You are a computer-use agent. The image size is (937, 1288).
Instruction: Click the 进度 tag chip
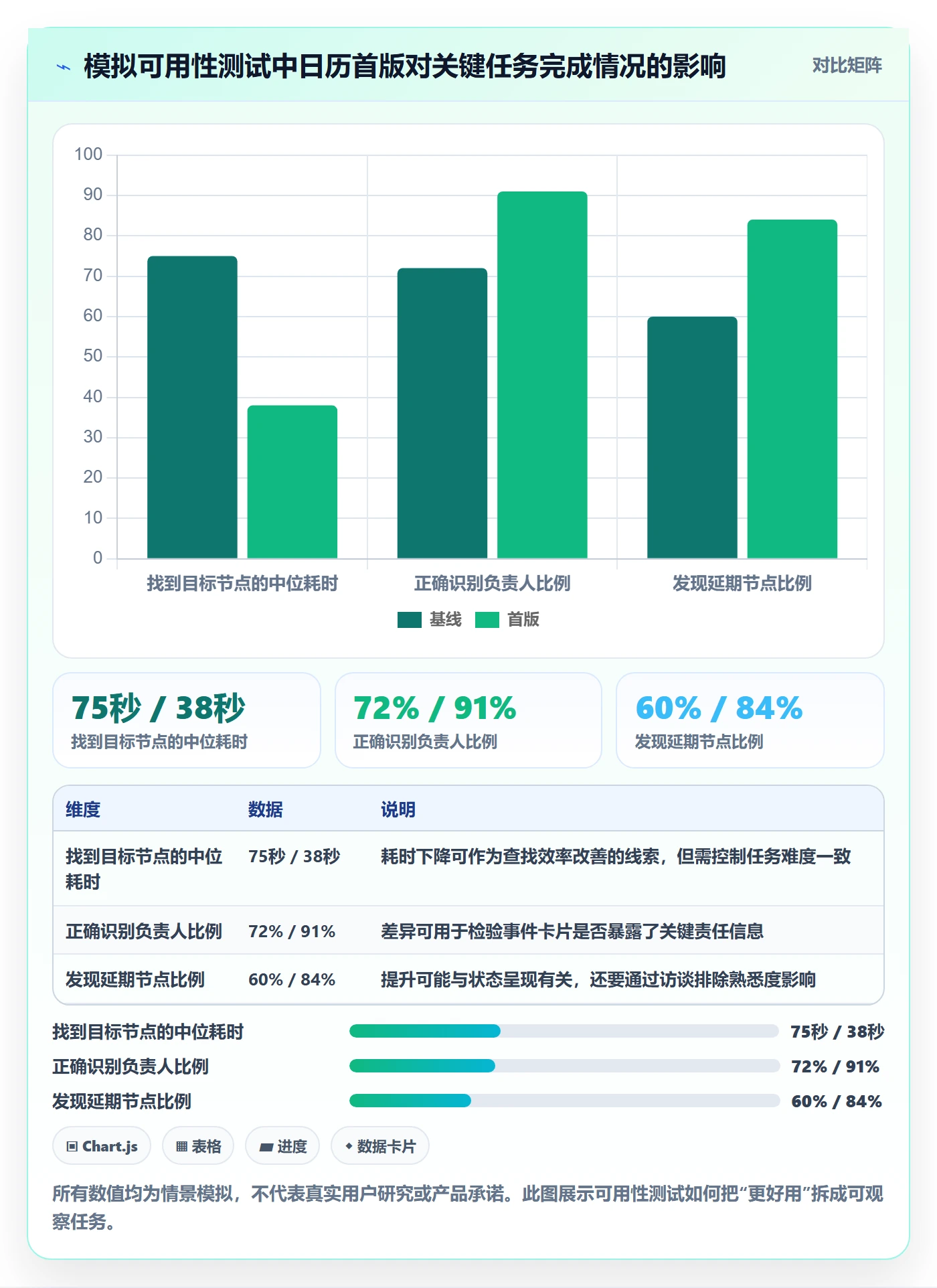click(282, 1146)
